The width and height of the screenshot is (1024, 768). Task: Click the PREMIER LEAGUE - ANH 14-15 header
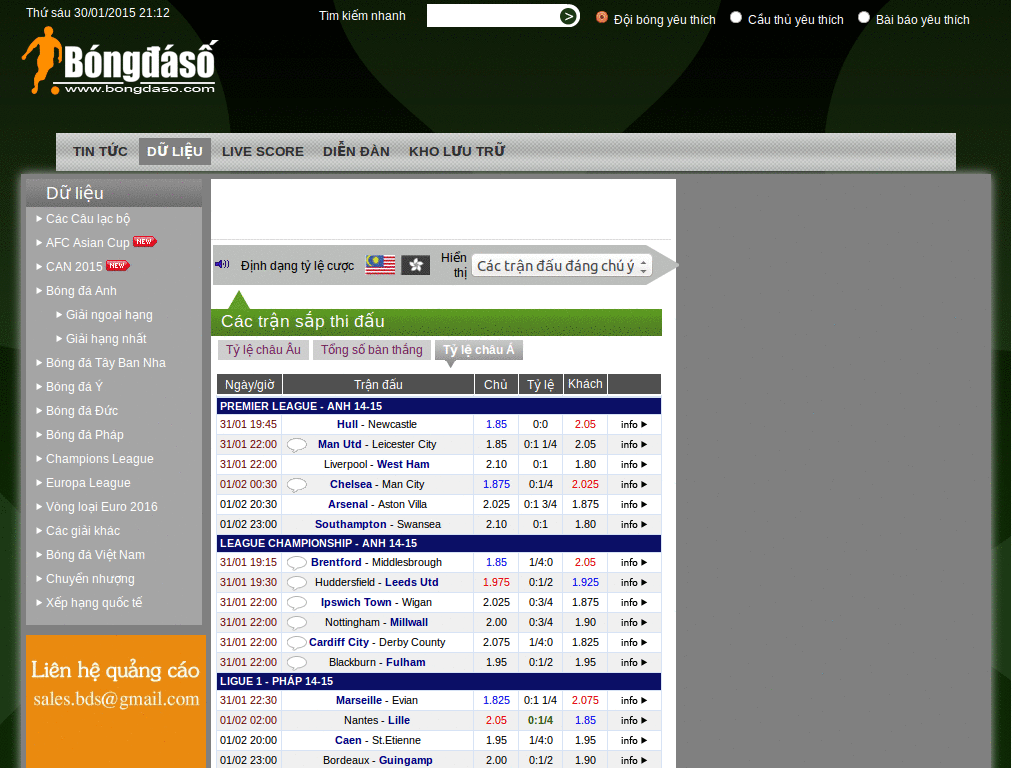pyautogui.click(x=438, y=406)
